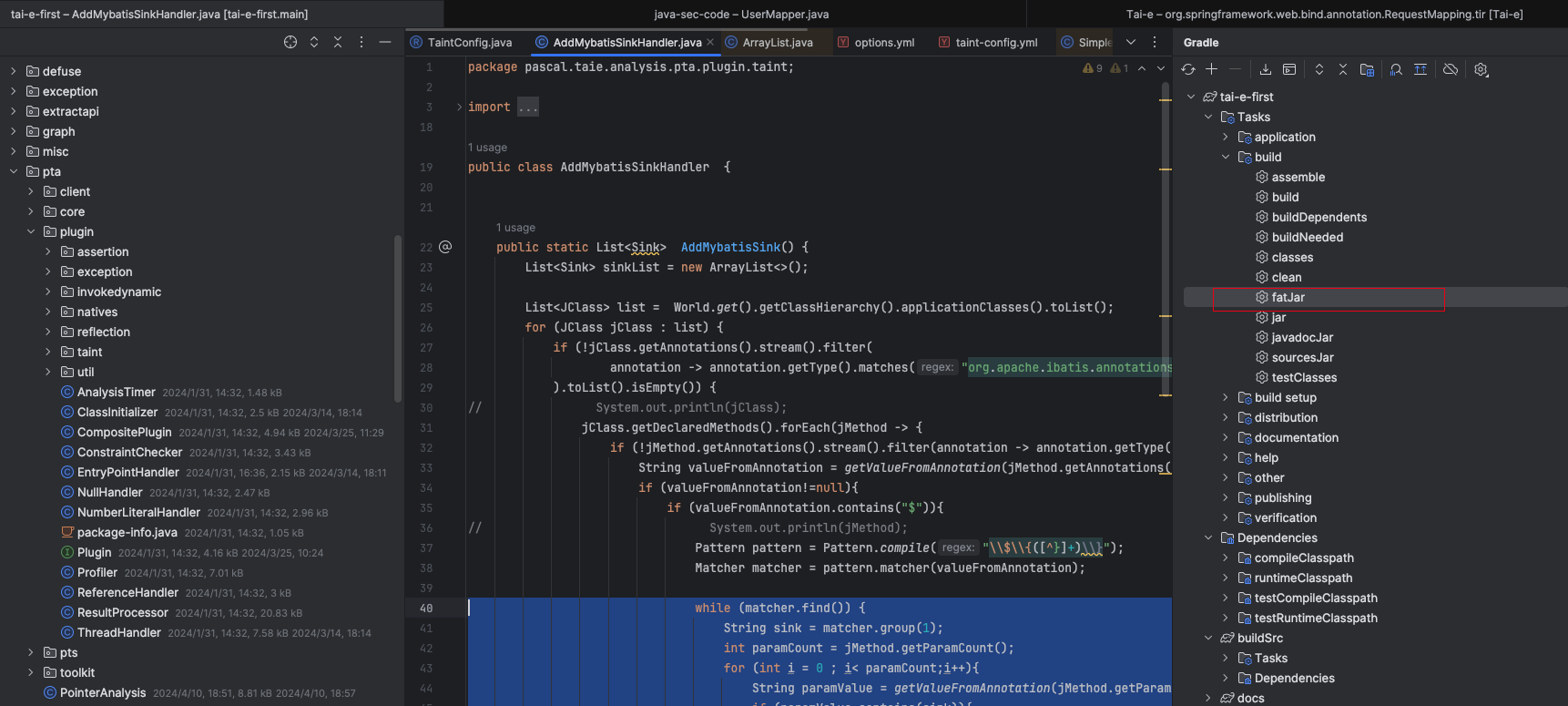Expand the docs node in Gradle panel

pyautogui.click(x=1208, y=698)
